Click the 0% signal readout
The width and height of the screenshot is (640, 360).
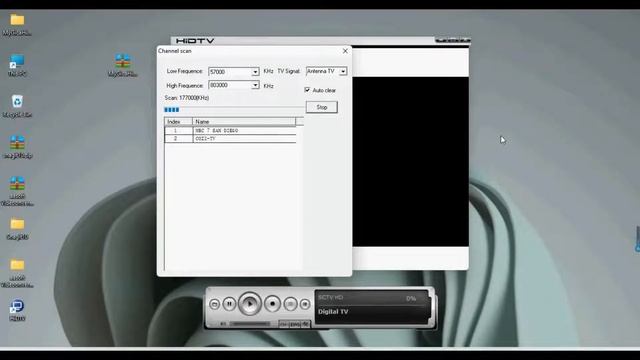tap(411, 299)
